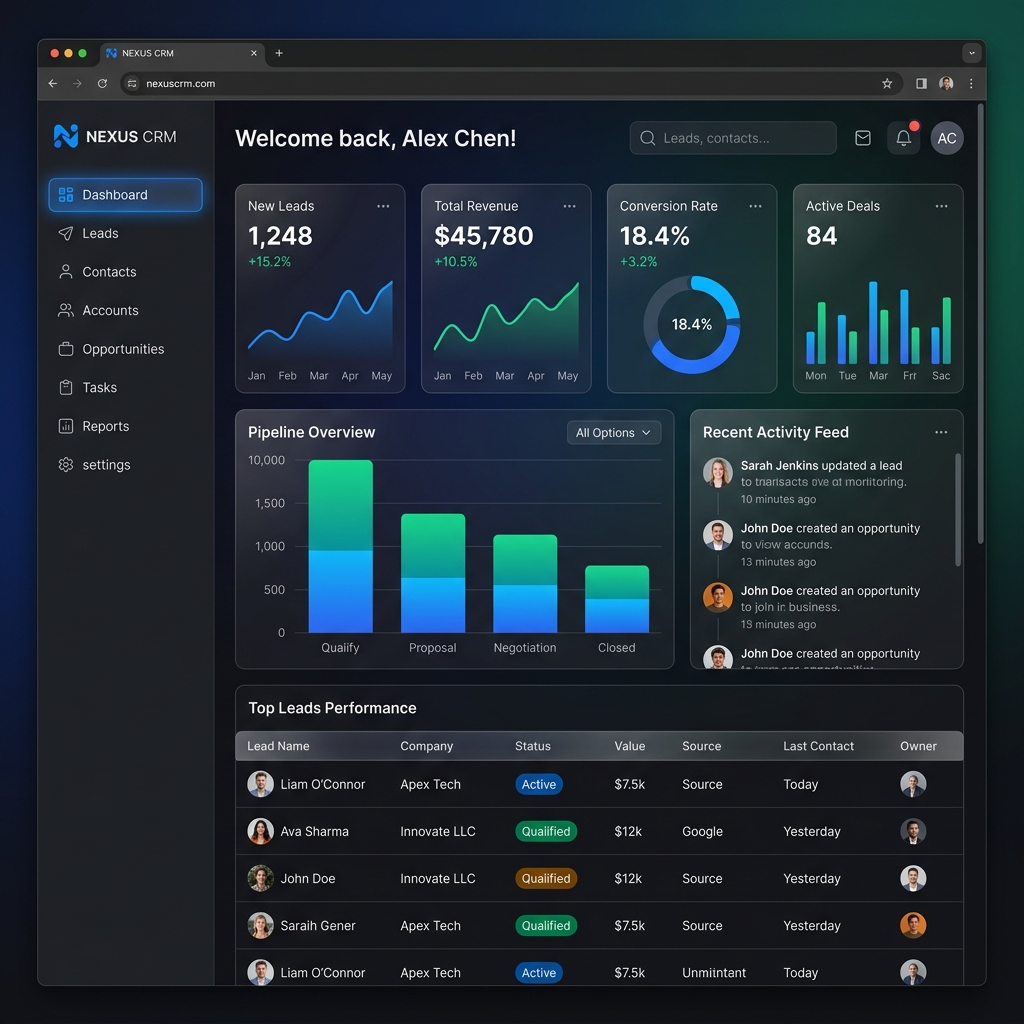Sort by Last Contact column header
This screenshot has height=1024, width=1024.
coord(818,746)
